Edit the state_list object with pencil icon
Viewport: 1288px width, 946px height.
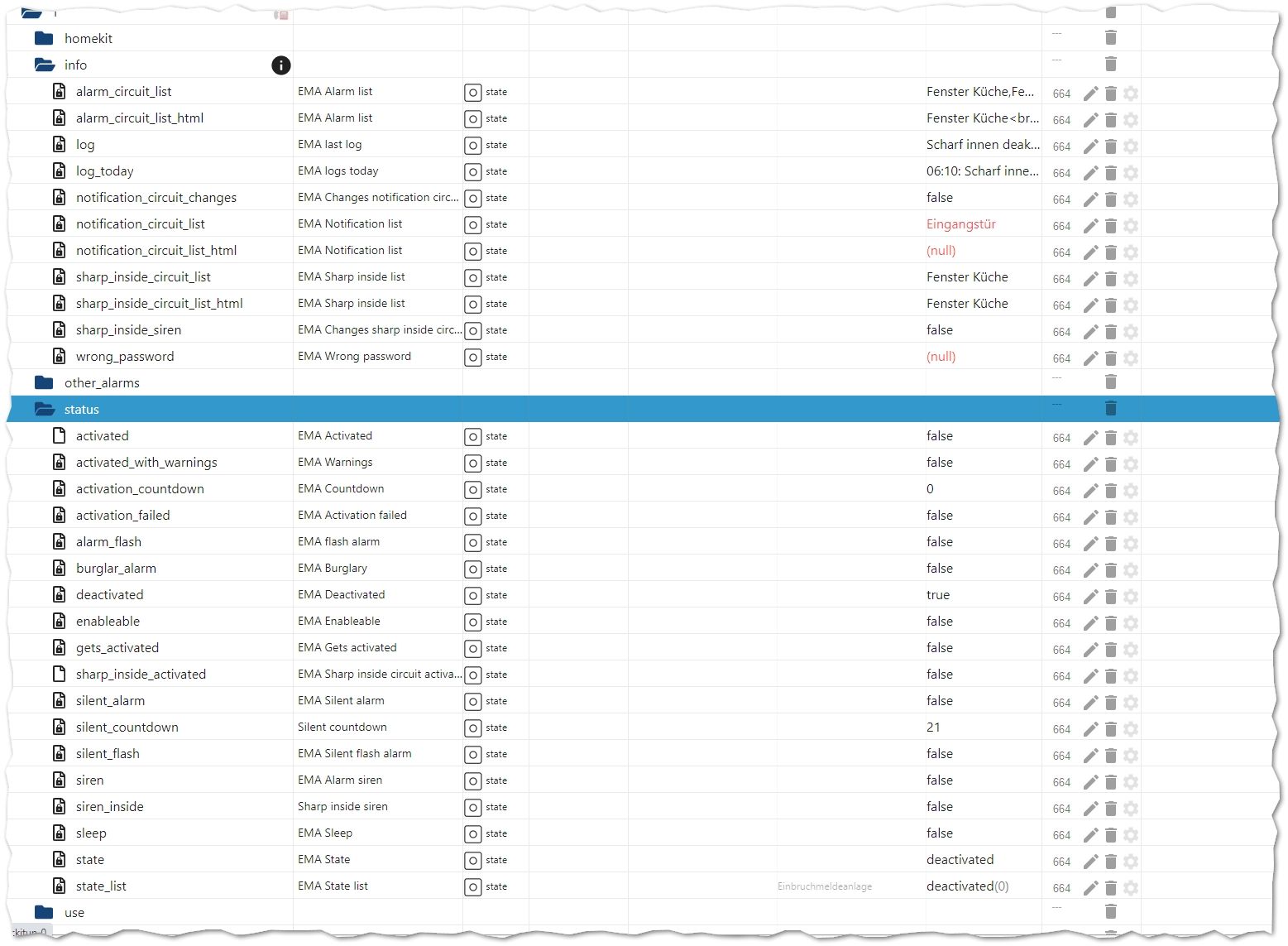click(1090, 888)
